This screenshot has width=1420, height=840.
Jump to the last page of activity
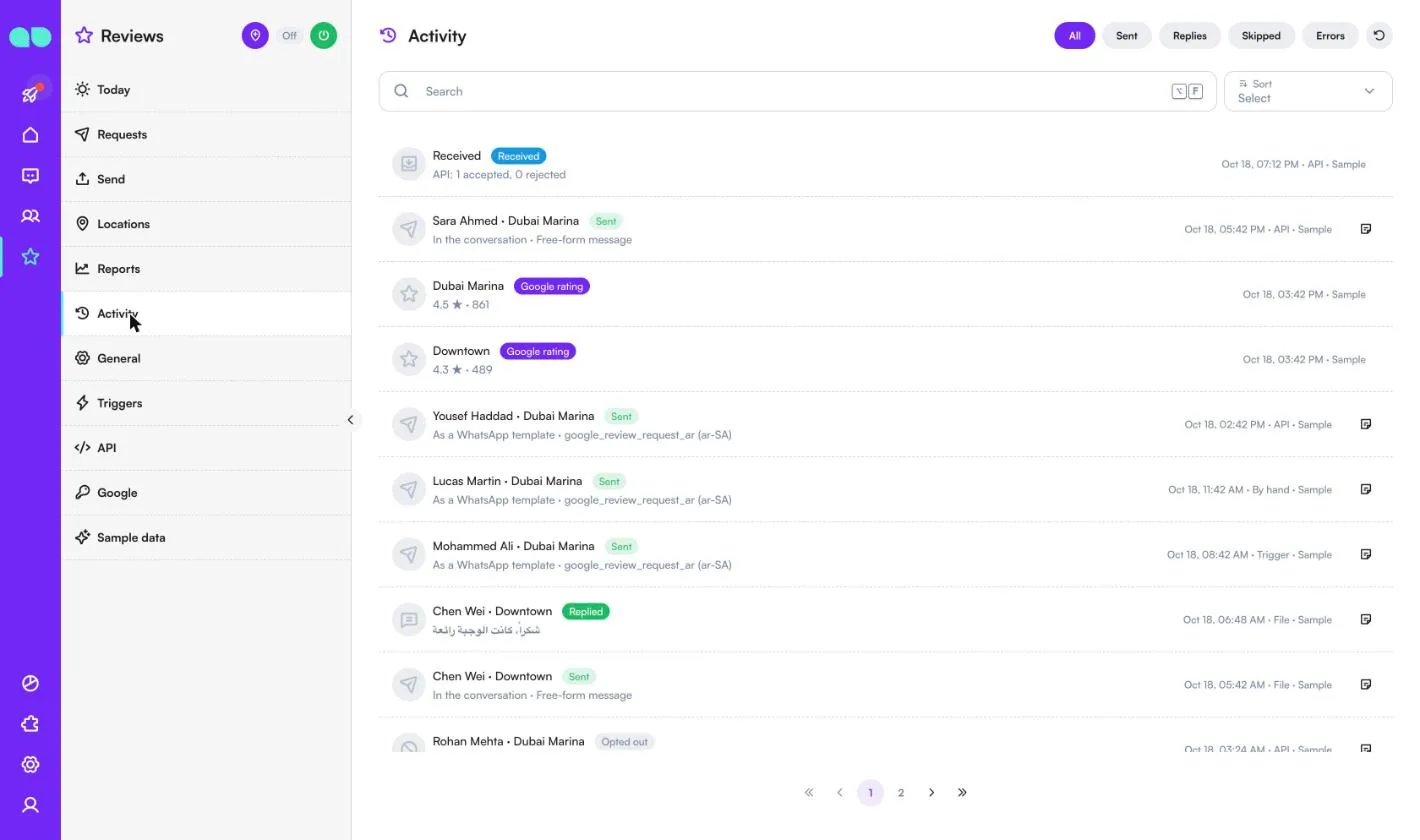(x=962, y=793)
